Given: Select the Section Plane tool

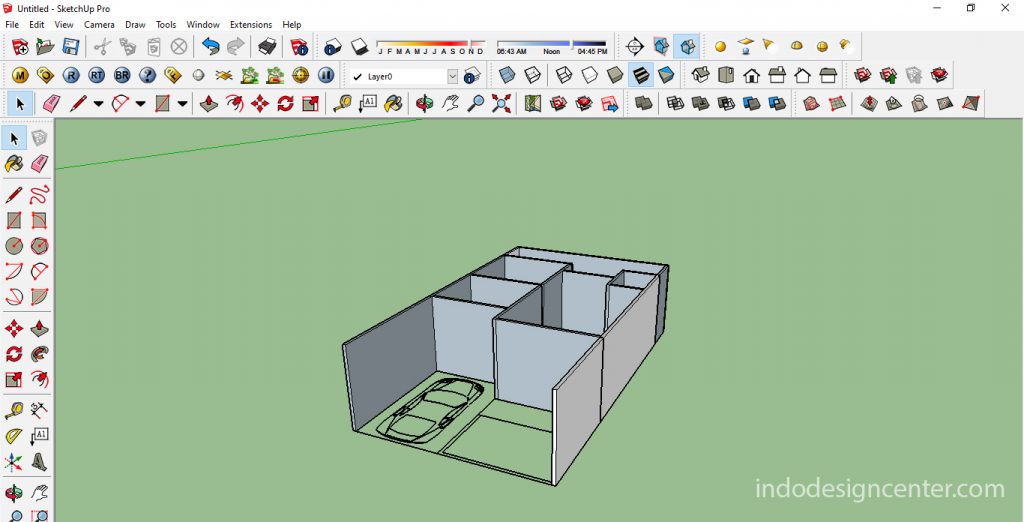Looking at the screenshot, I should [634, 46].
